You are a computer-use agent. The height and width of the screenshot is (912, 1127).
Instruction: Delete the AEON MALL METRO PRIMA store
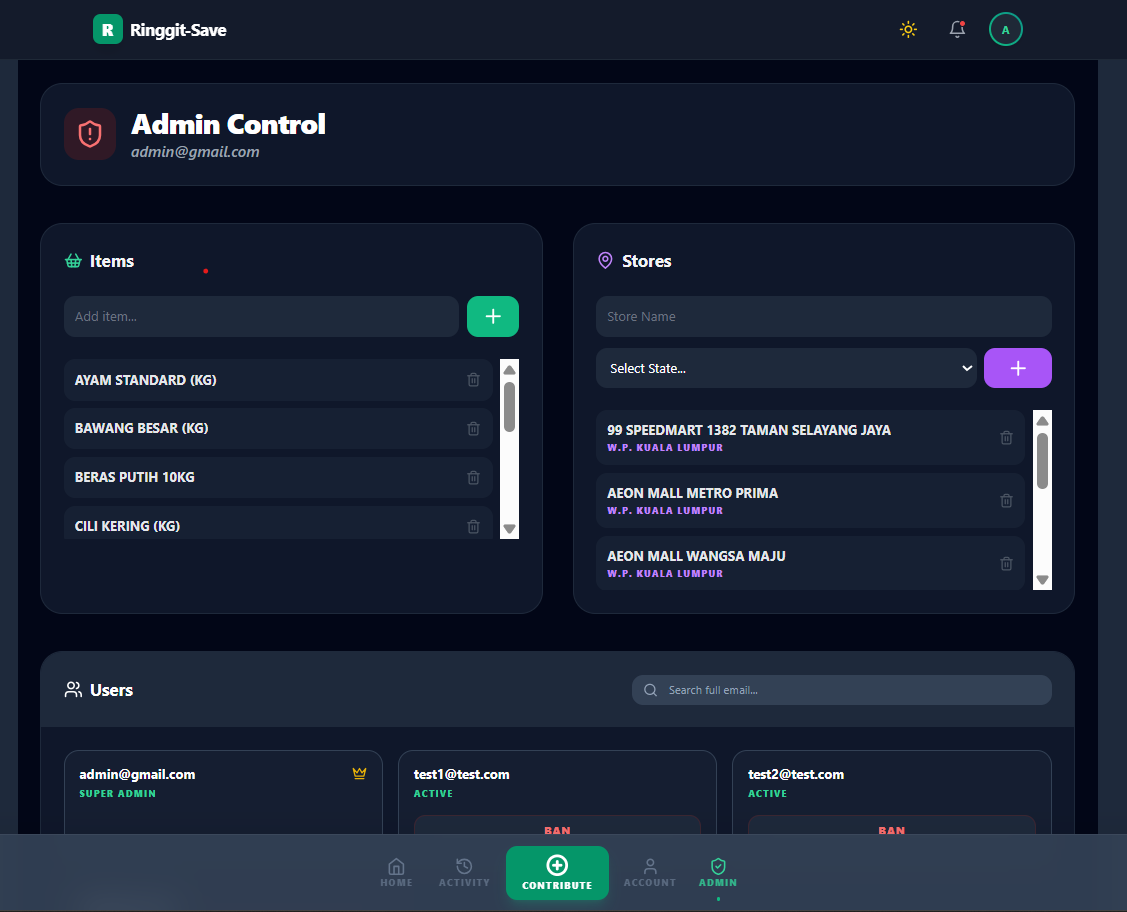(x=1006, y=500)
